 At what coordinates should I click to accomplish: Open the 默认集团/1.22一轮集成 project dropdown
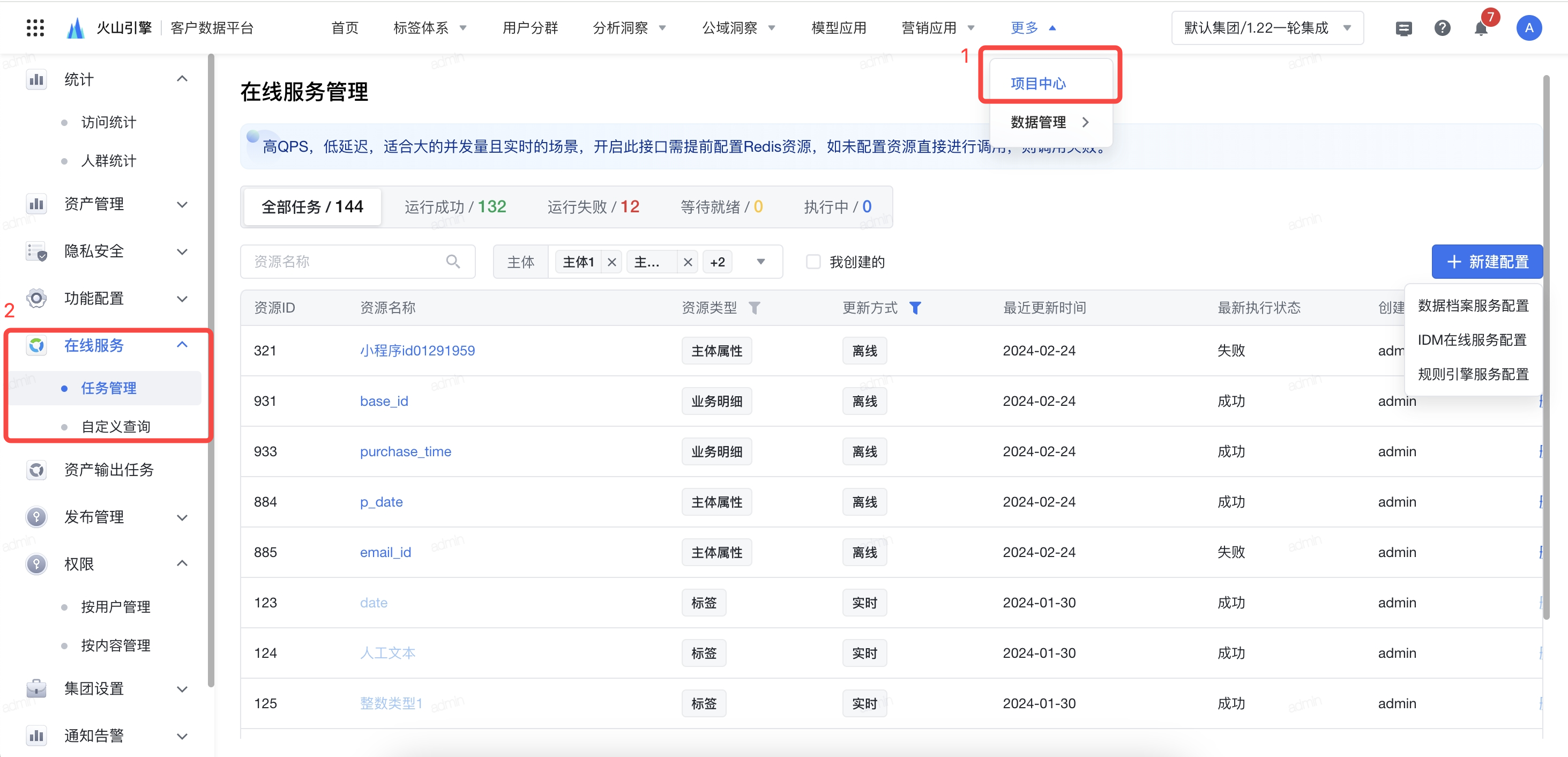click(1267, 28)
